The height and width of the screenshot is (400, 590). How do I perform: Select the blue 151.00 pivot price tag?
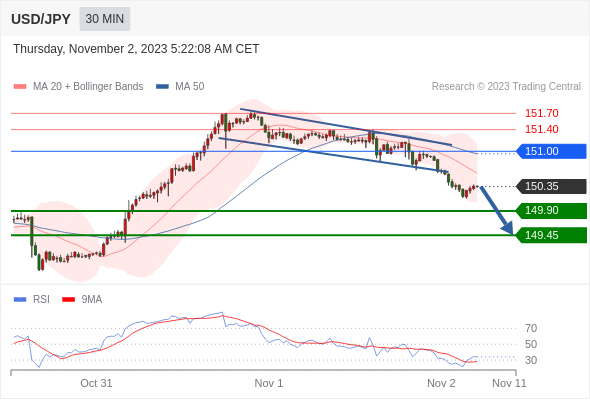pos(551,151)
